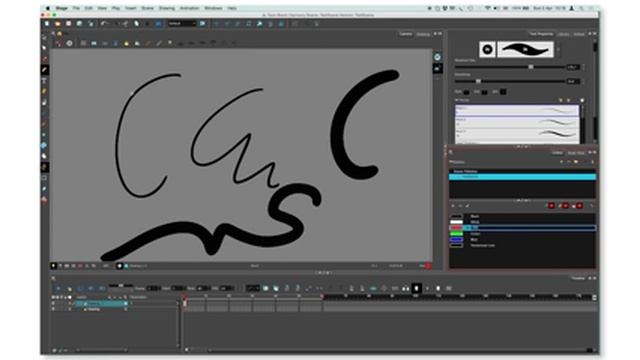
Task: Adjust the Maximum Size slider handle
Action: click(x=531, y=67)
